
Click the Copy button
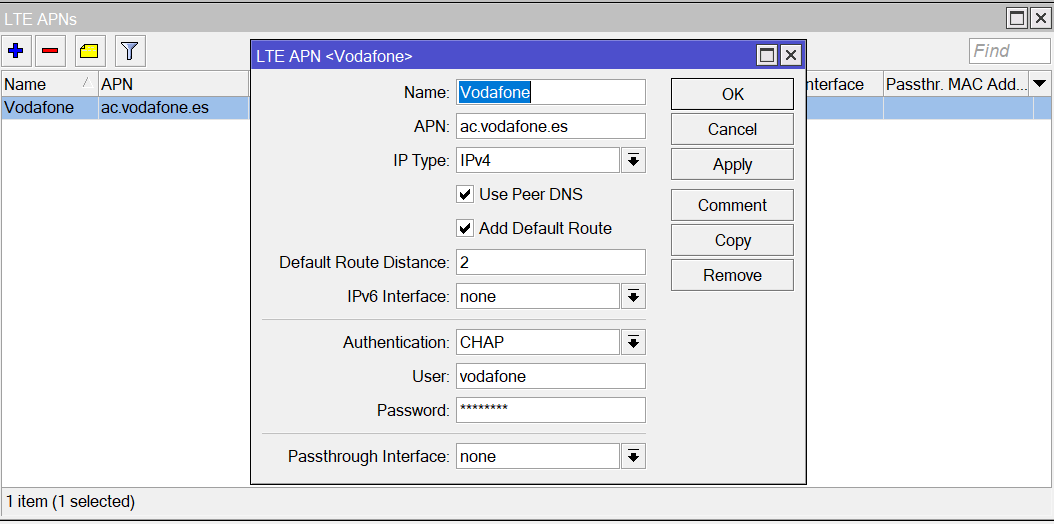coord(732,240)
